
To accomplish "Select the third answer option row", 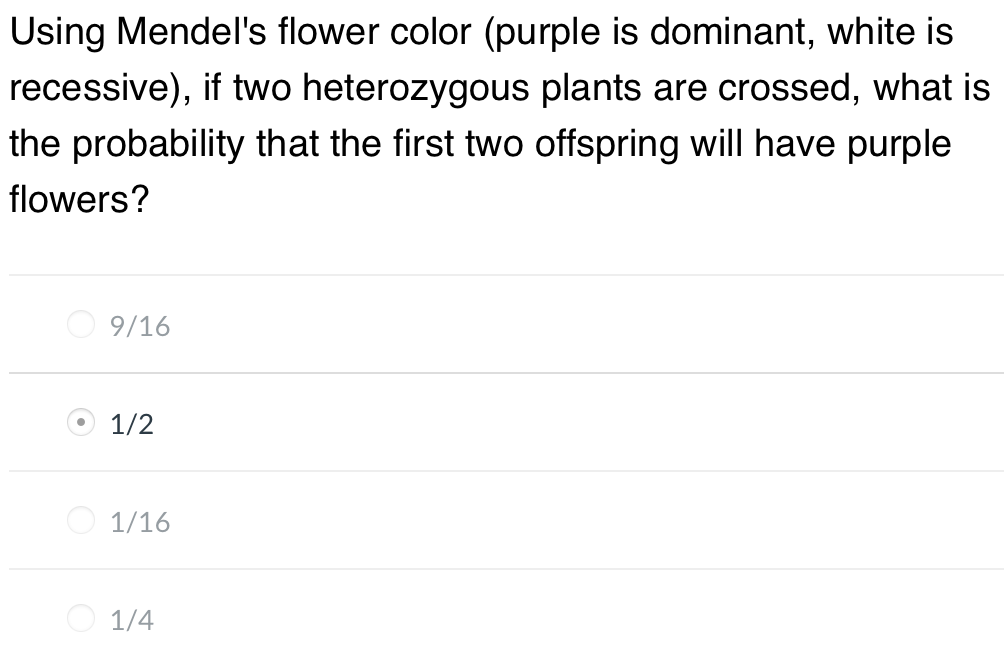I will (x=400, y=520).
